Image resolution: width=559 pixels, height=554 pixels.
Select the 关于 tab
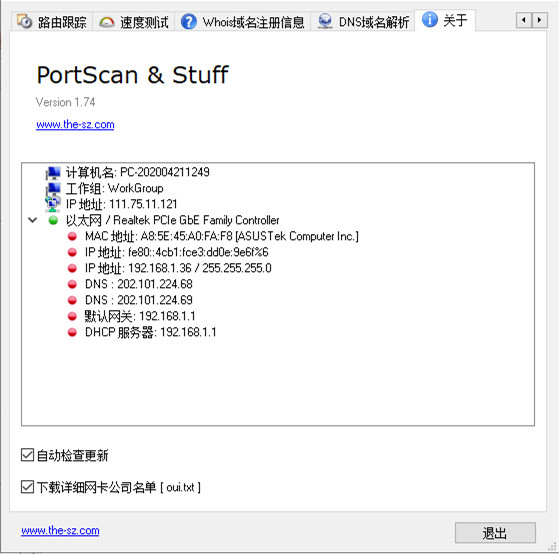[445, 20]
